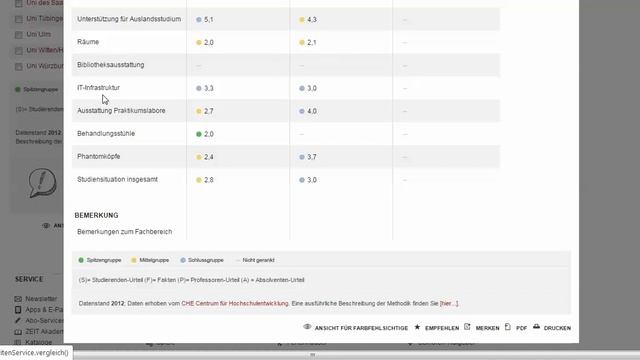Click value 2,1 in Räume row
640x360 pixels.
tap(312, 42)
